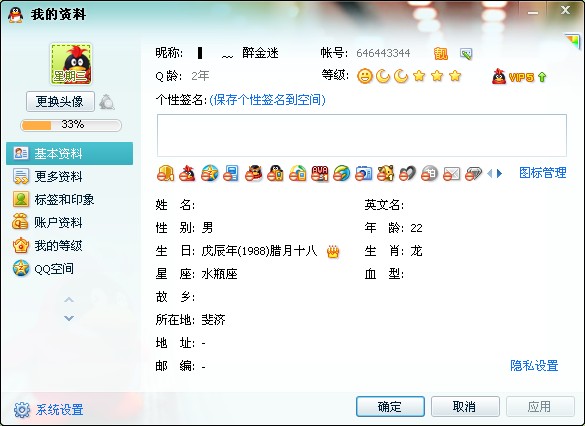Screen dimensions: 585x426
Task: Click the diamond service icon
Action: pos(473,173)
